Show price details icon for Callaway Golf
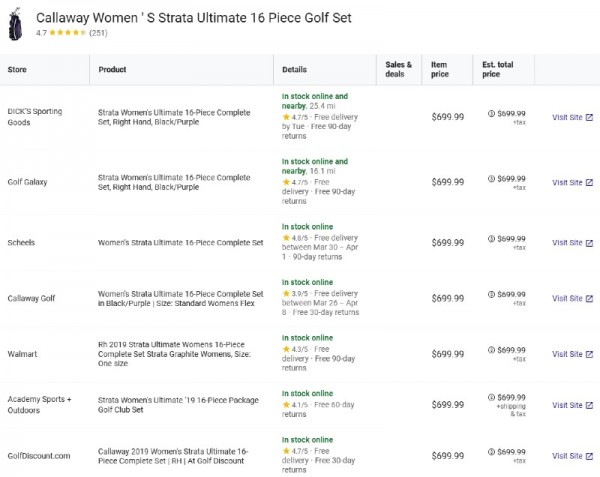Viewport: 600px width, 477px height. pos(492,294)
